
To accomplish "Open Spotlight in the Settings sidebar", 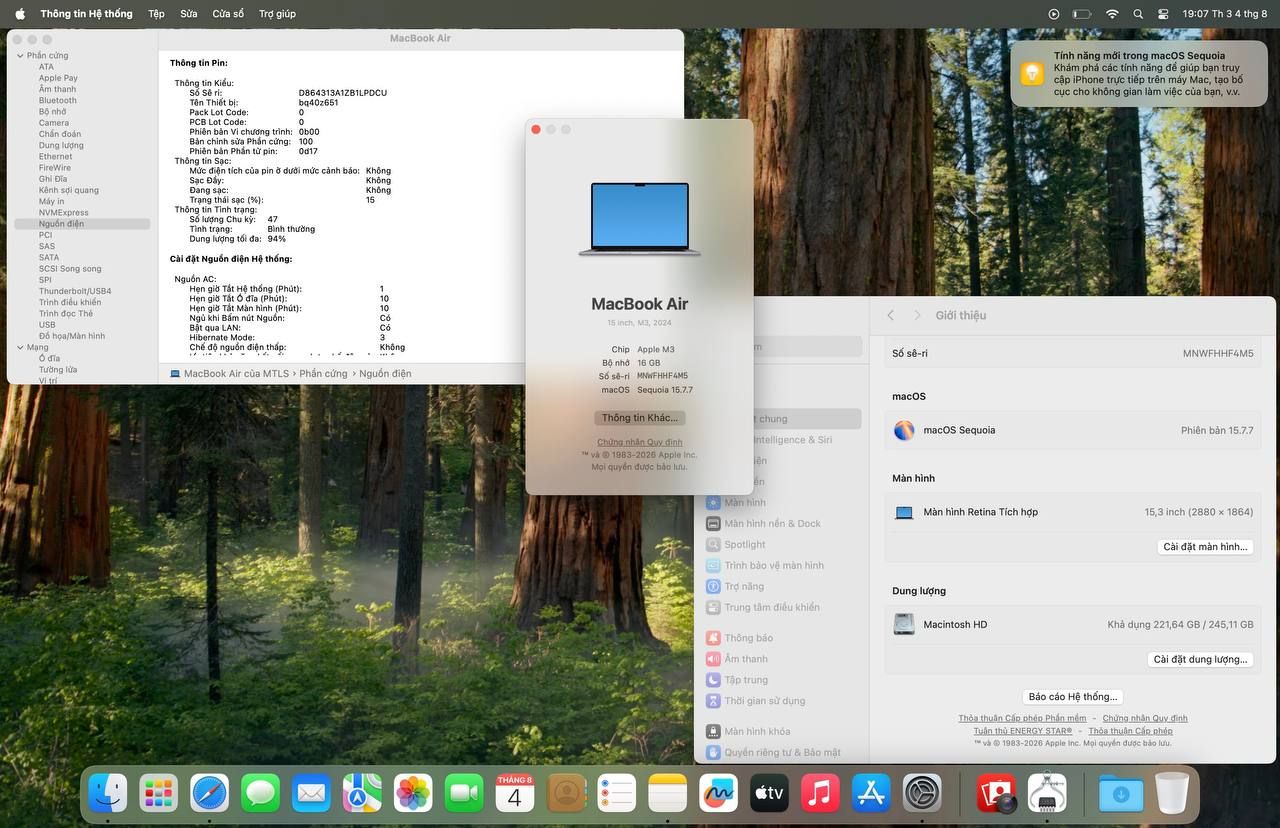I will point(745,545).
